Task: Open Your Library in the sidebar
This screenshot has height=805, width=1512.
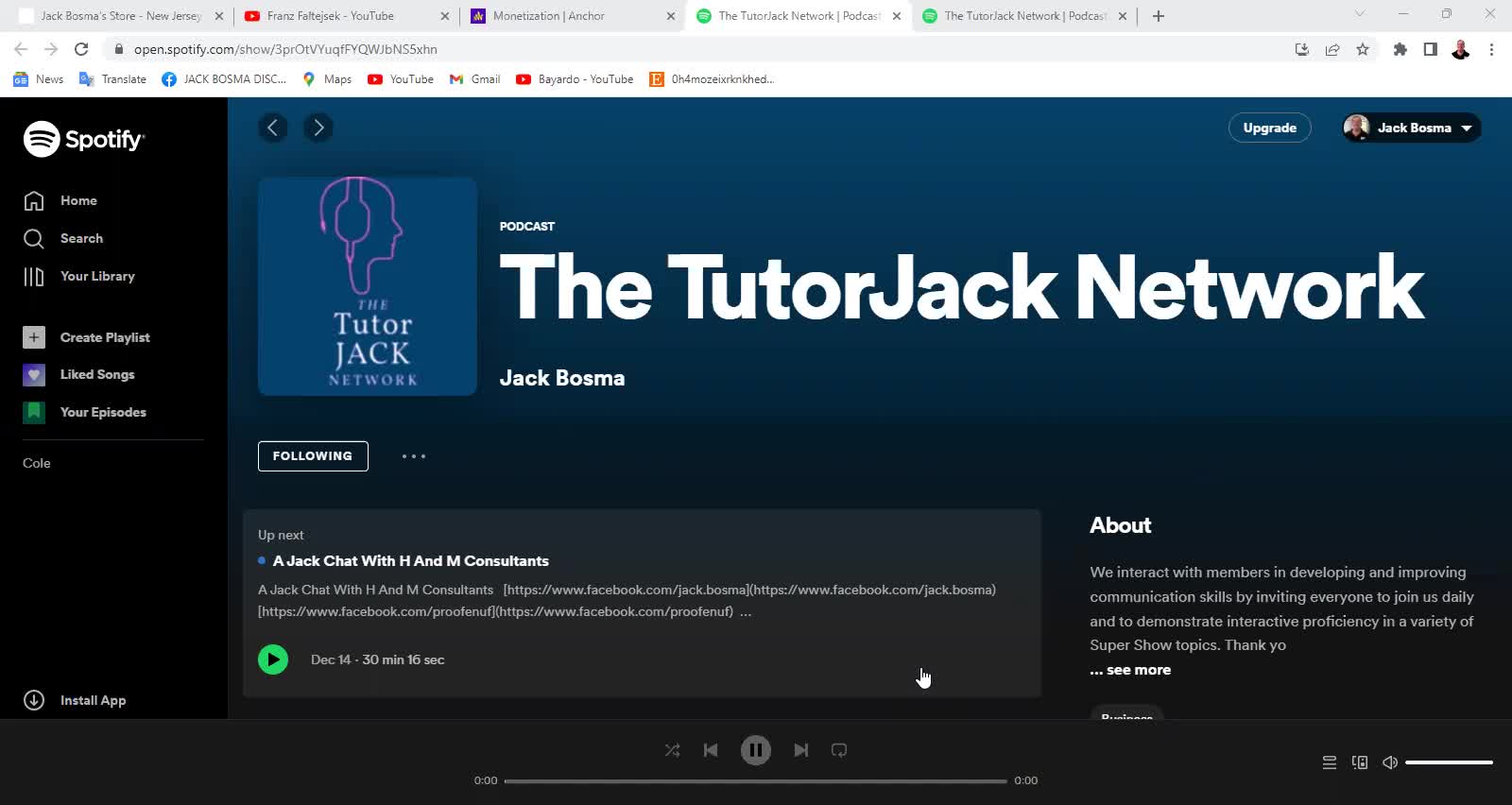Action: pyautogui.click(x=78, y=276)
